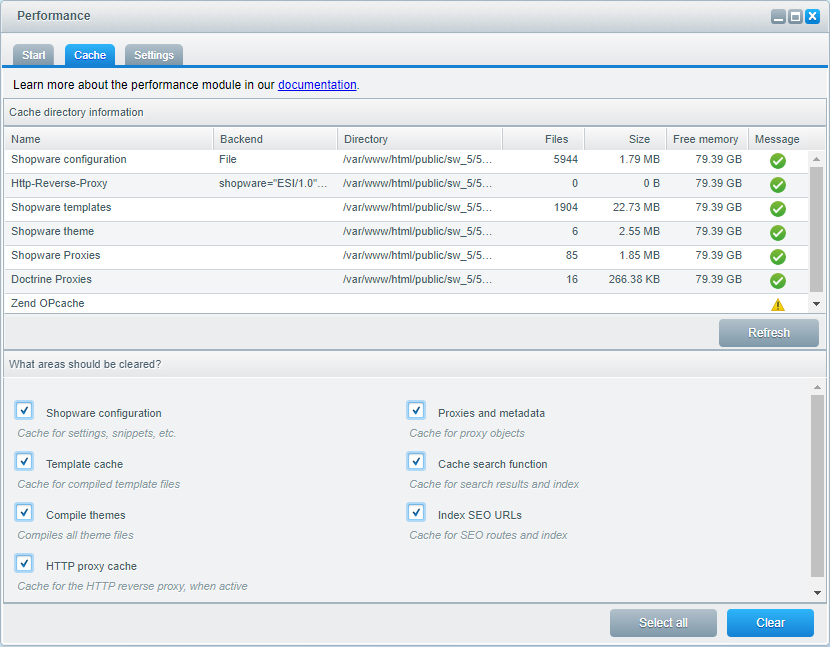Click the 22.73 MB size value

[x=636, y=207]
